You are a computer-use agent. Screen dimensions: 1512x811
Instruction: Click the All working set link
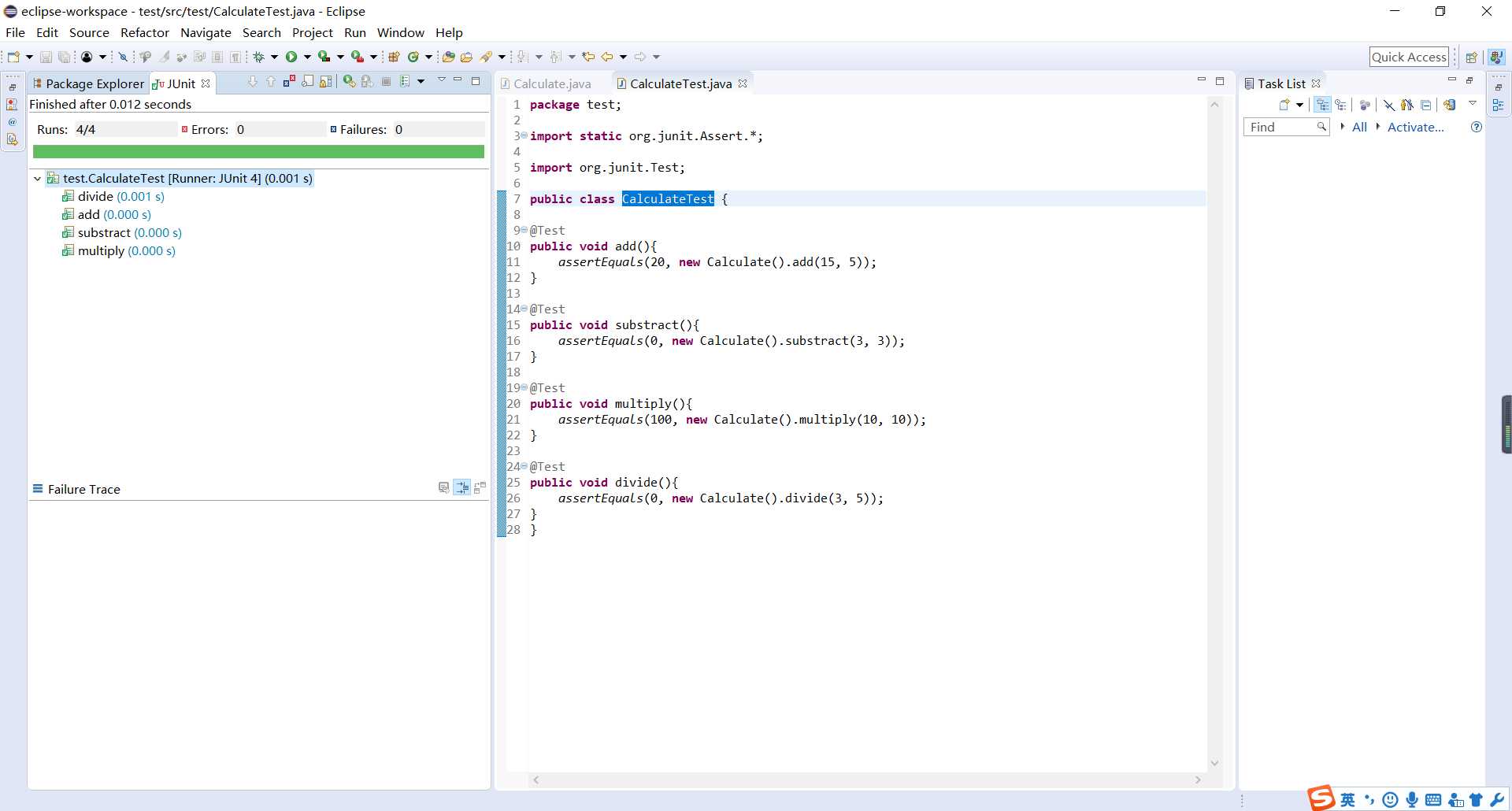(x=1359, y=127)
